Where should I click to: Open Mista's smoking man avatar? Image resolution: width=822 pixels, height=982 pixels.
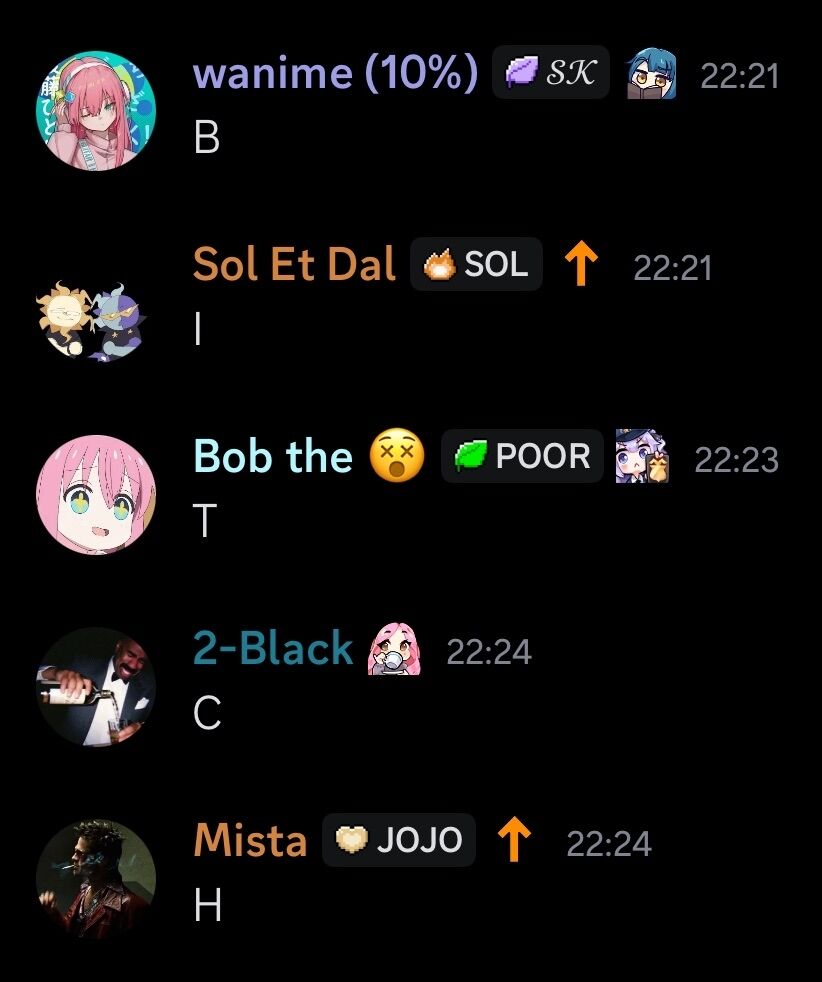coord(96,879)
